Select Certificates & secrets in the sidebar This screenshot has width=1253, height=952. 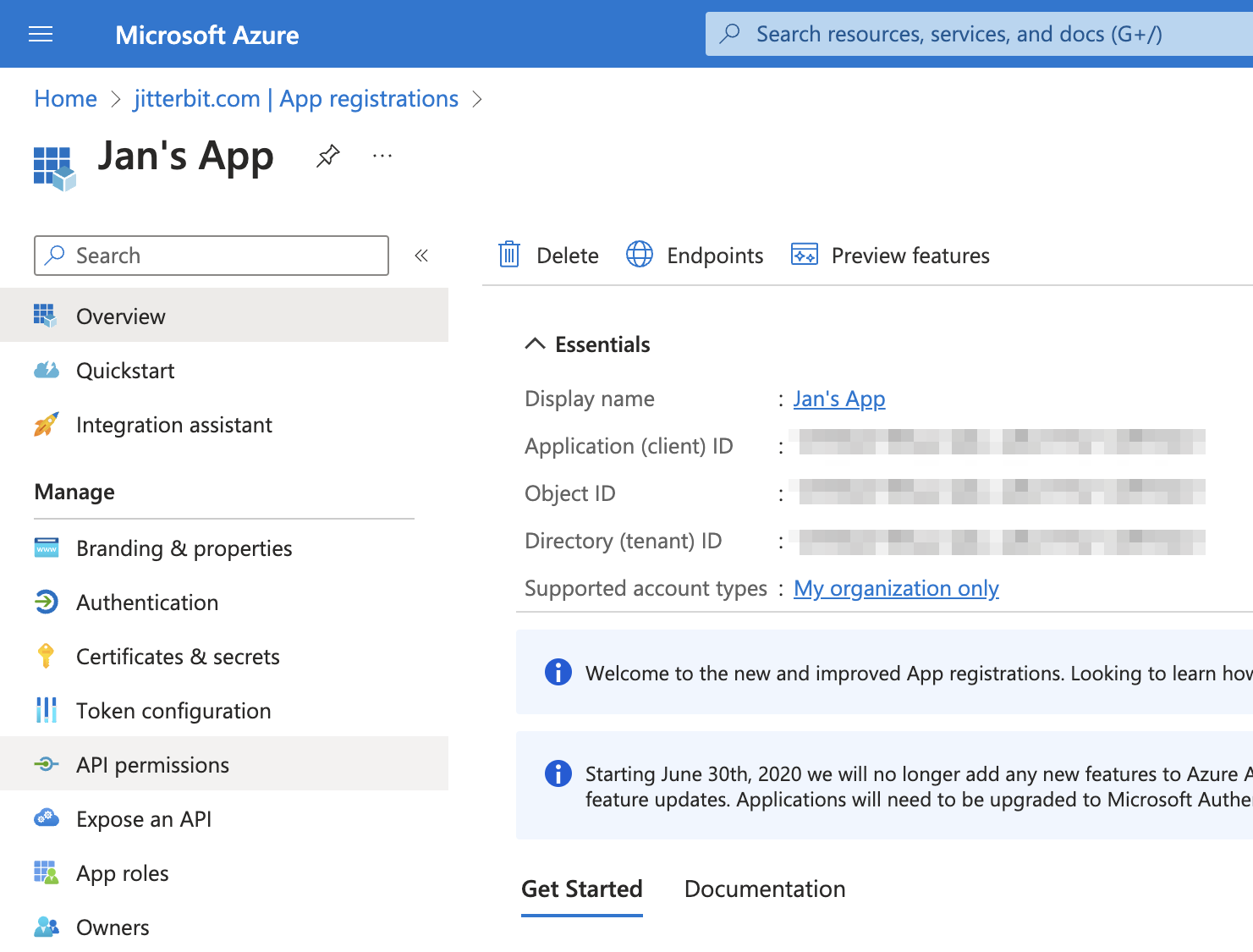click(178, 656)
